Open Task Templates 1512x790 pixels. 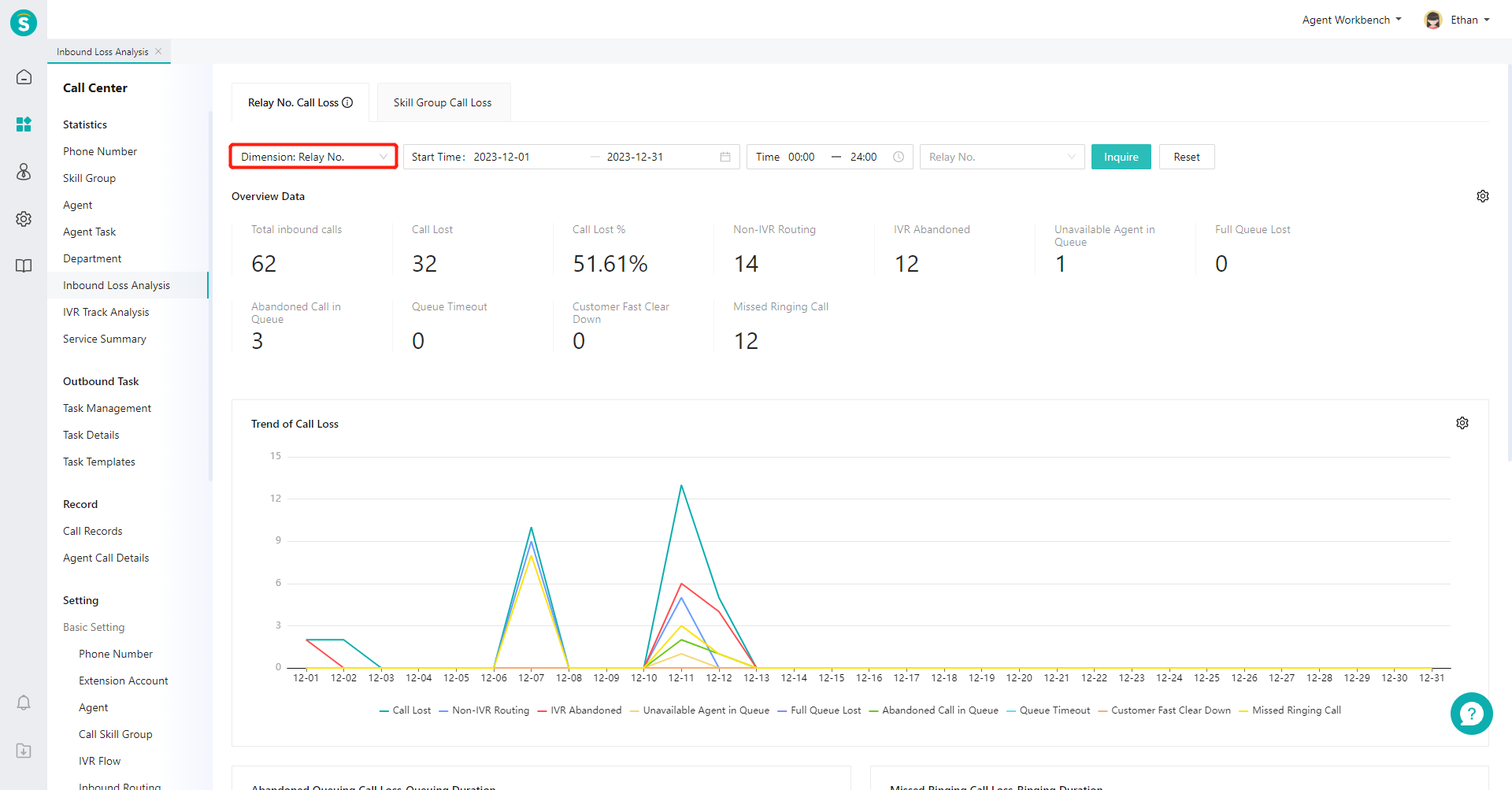click(99, 462)
